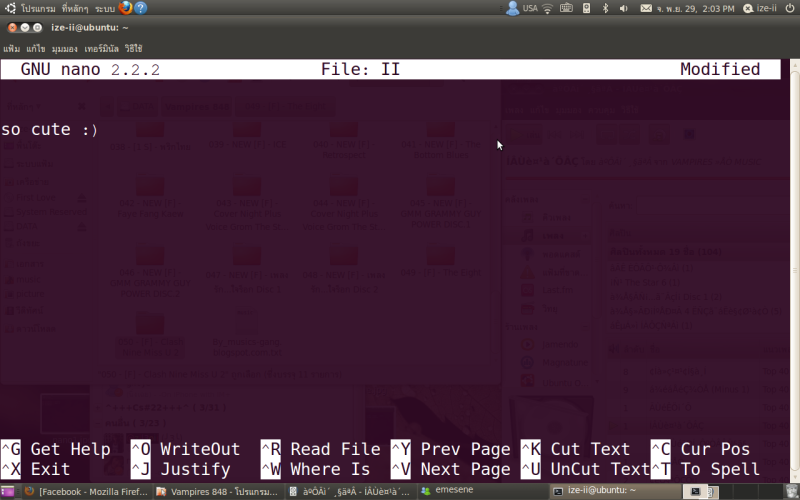Maximize the terminal window
This screenshot has width=800, height=500.
coord(37,28)
